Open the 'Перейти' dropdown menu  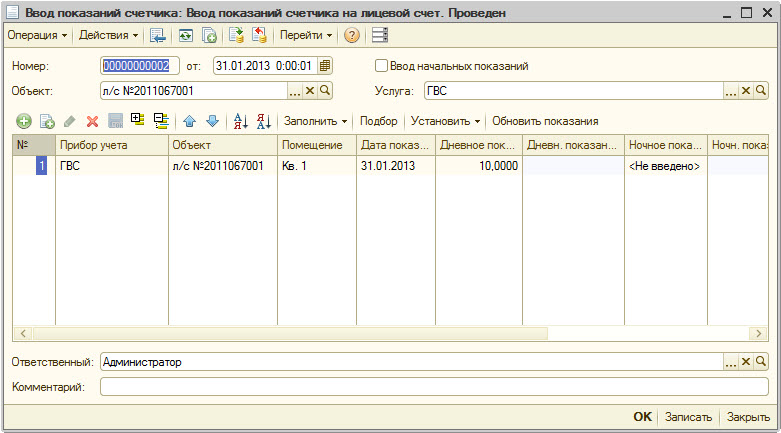click(x=307, y=35)
